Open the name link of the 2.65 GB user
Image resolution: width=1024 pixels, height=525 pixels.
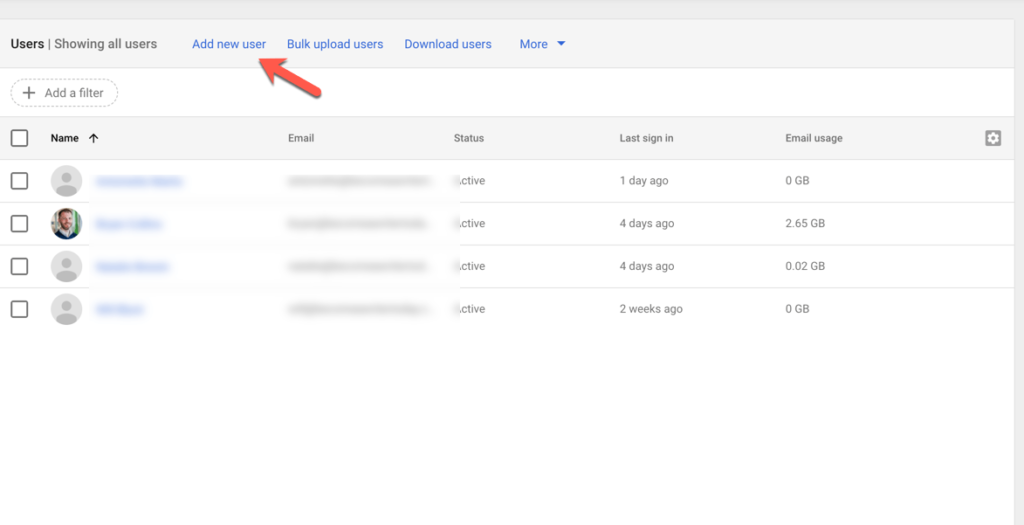(x=128, y=224)
